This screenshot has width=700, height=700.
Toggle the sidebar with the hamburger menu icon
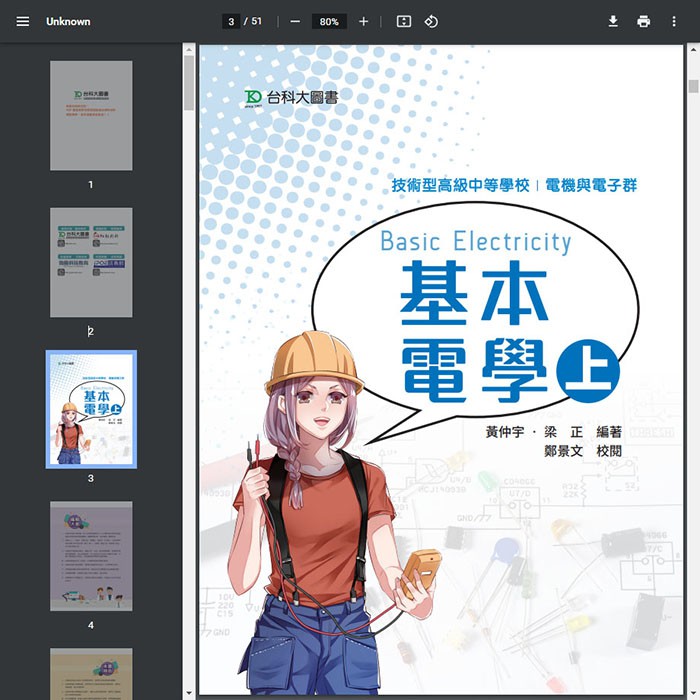pos(23,21)
